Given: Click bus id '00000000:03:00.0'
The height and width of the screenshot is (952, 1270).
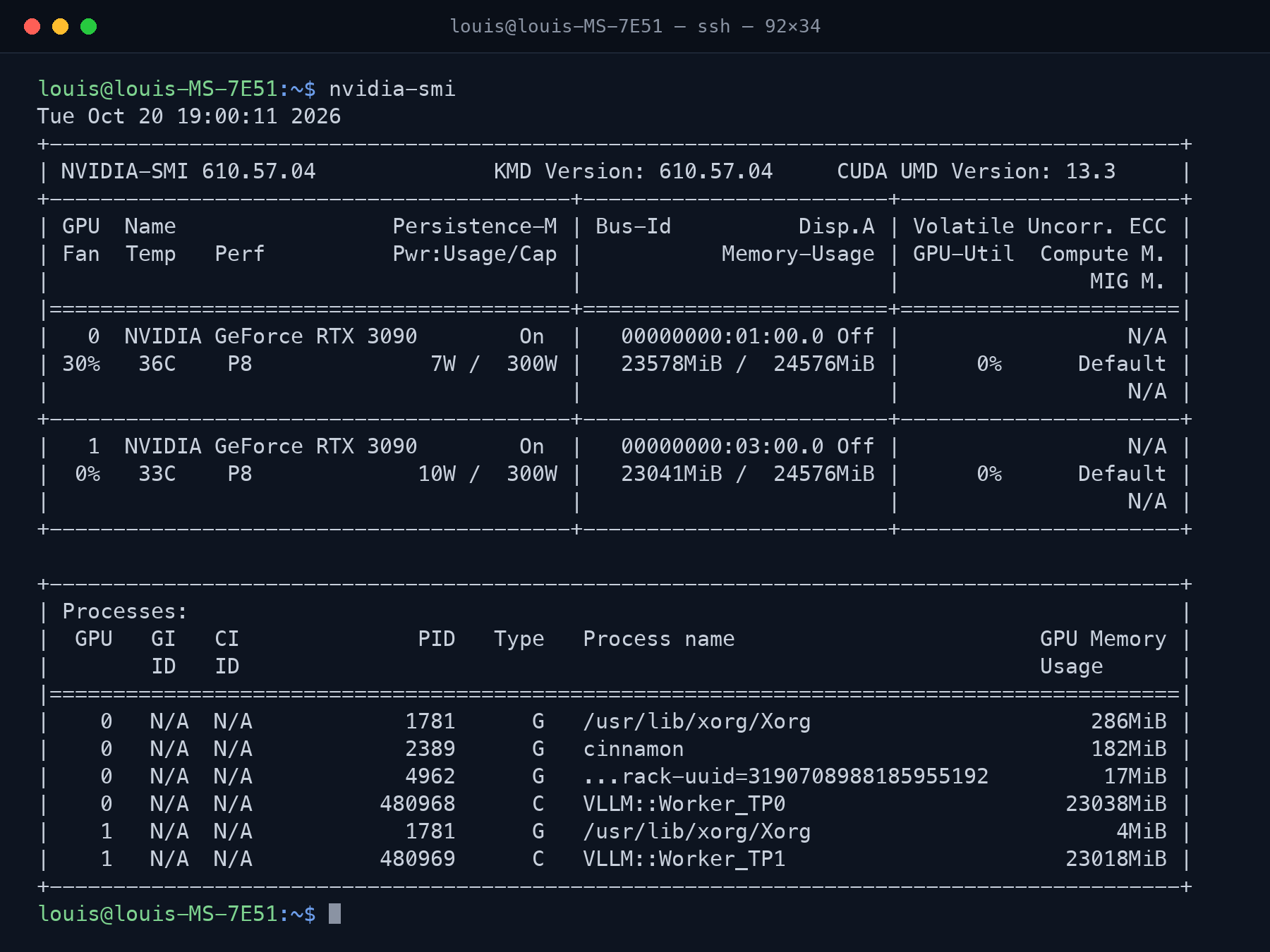Looking at the screenshot, I should tap(722, 446).
